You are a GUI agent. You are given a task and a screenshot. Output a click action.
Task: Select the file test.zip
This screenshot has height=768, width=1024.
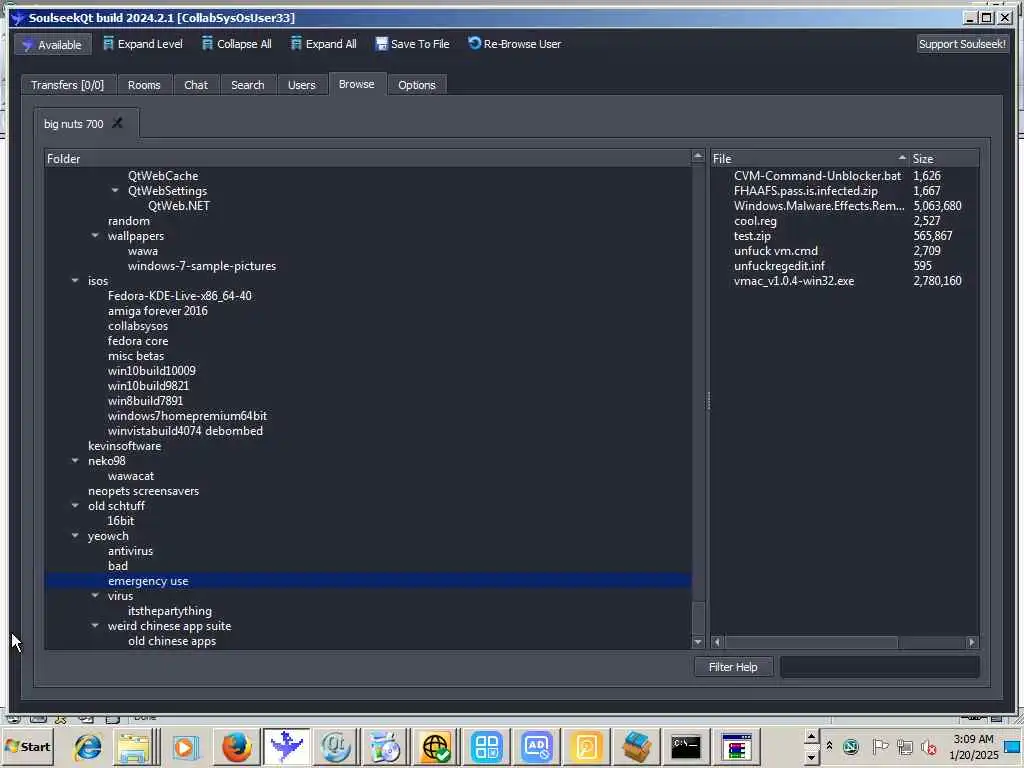point(752,236)
